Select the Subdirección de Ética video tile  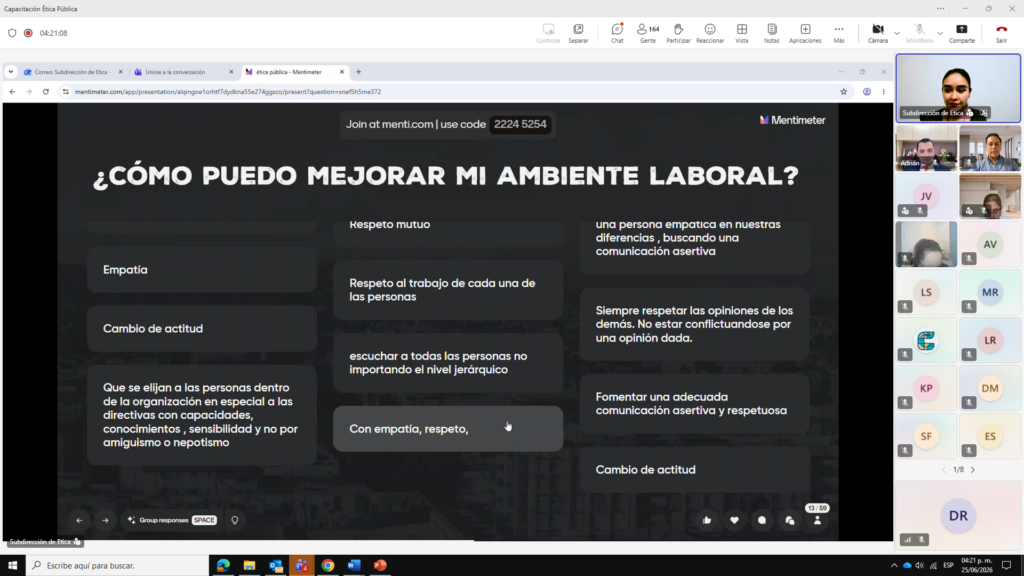(x=958, y=88)
